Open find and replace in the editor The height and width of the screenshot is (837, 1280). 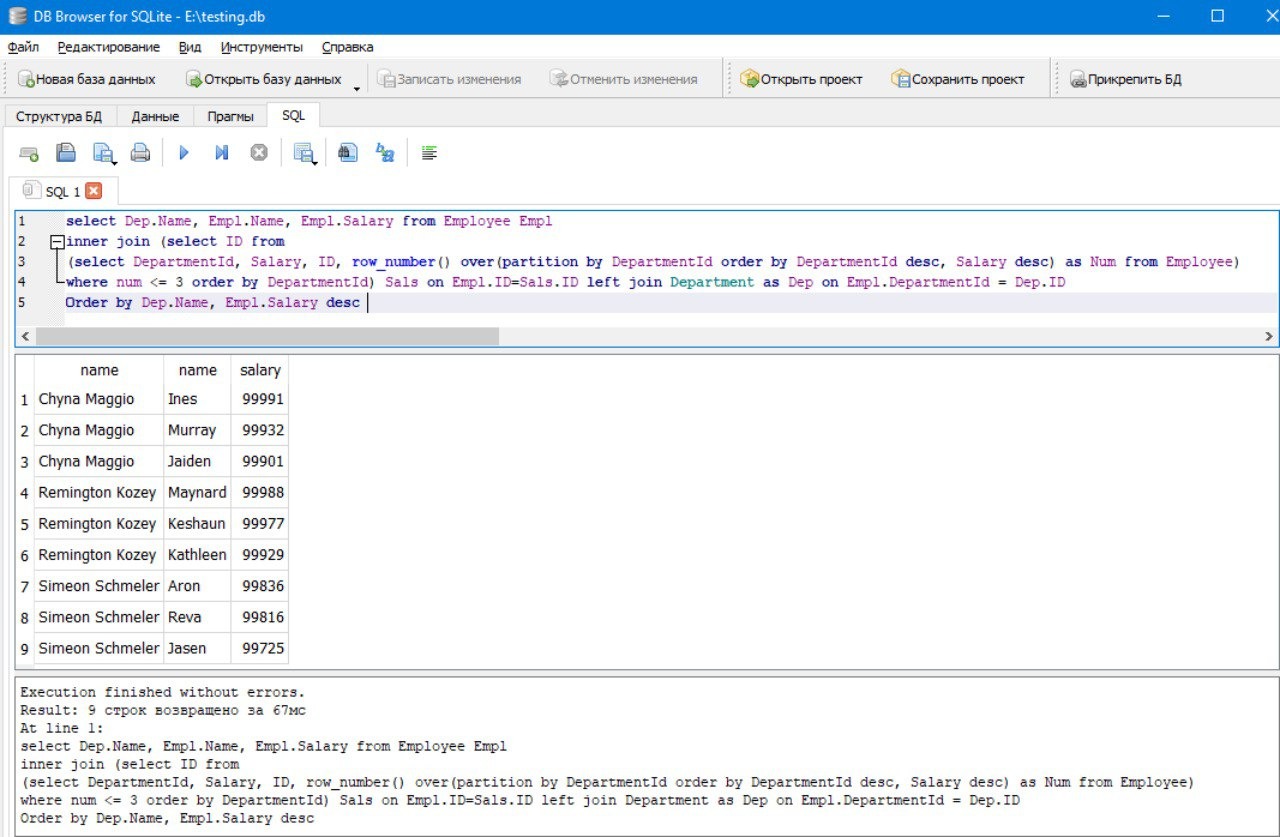385,153
